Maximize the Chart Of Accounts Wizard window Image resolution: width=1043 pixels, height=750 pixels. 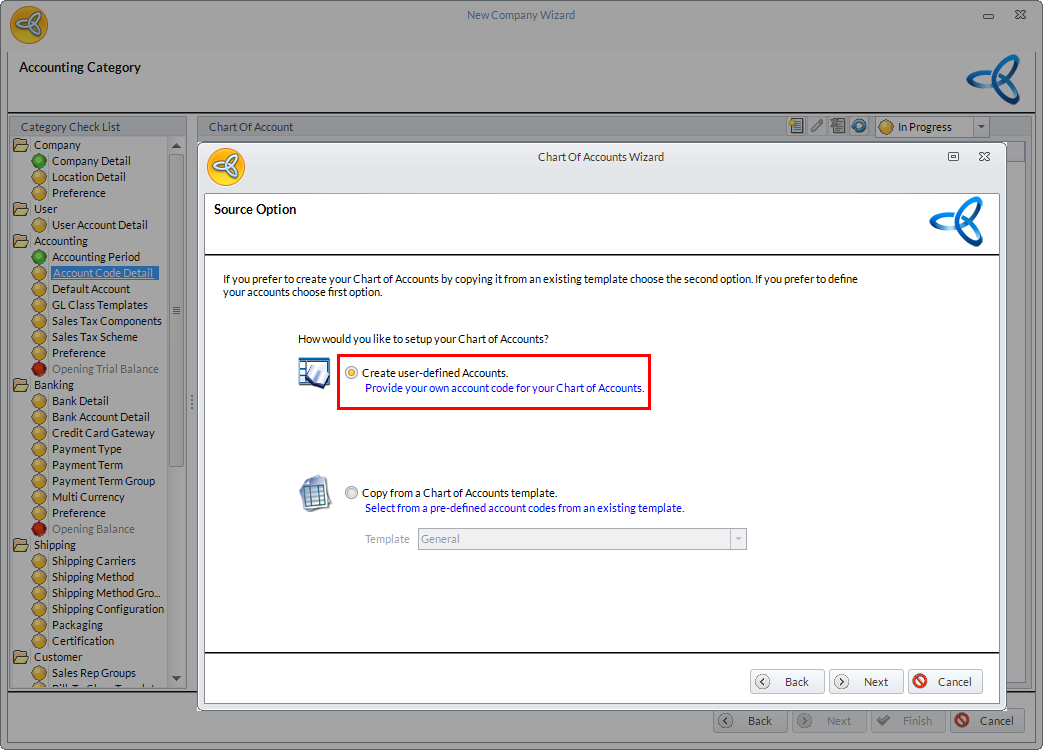953,156
